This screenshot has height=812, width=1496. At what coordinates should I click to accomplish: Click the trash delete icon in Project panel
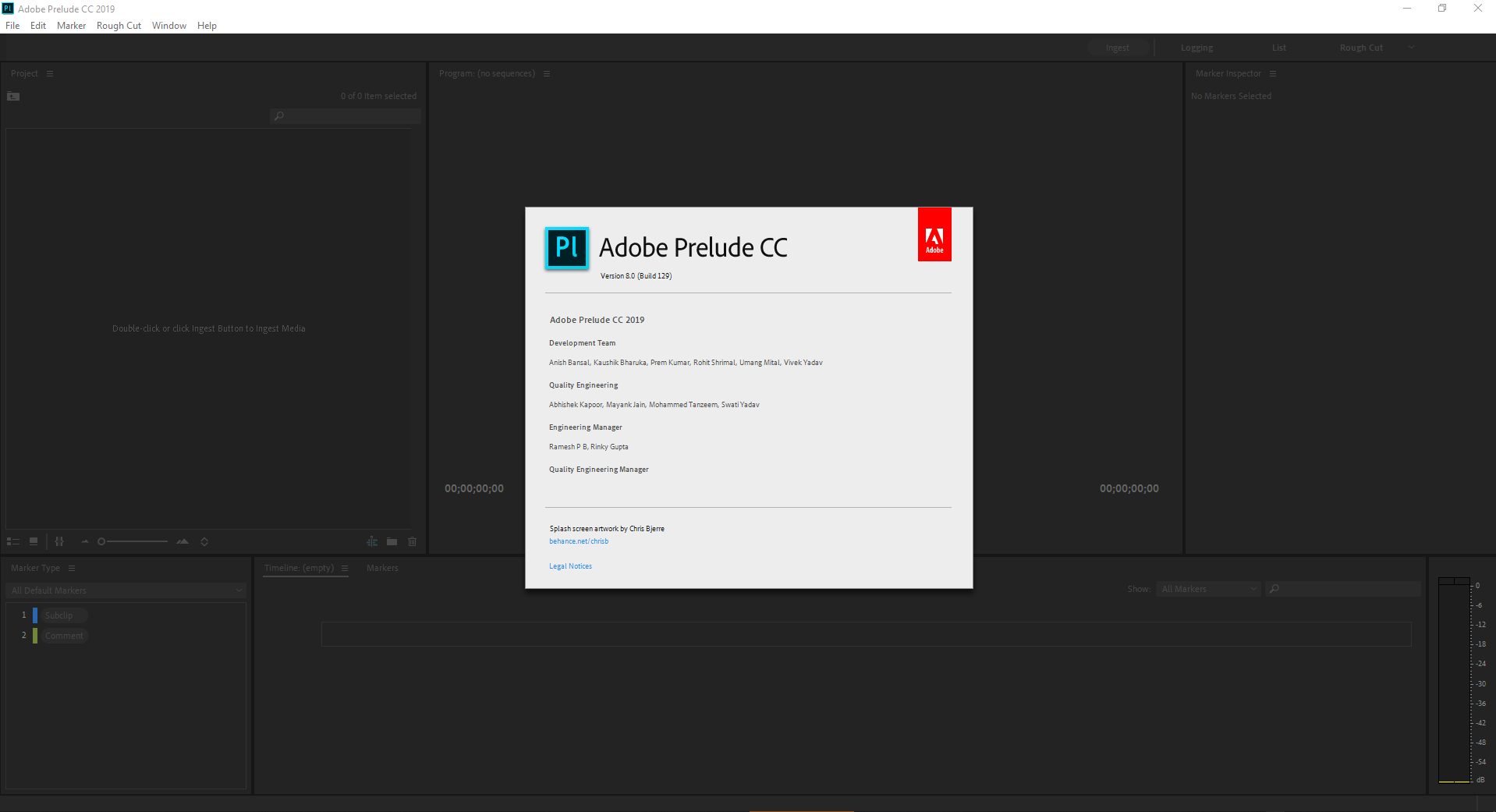(413, 541)
